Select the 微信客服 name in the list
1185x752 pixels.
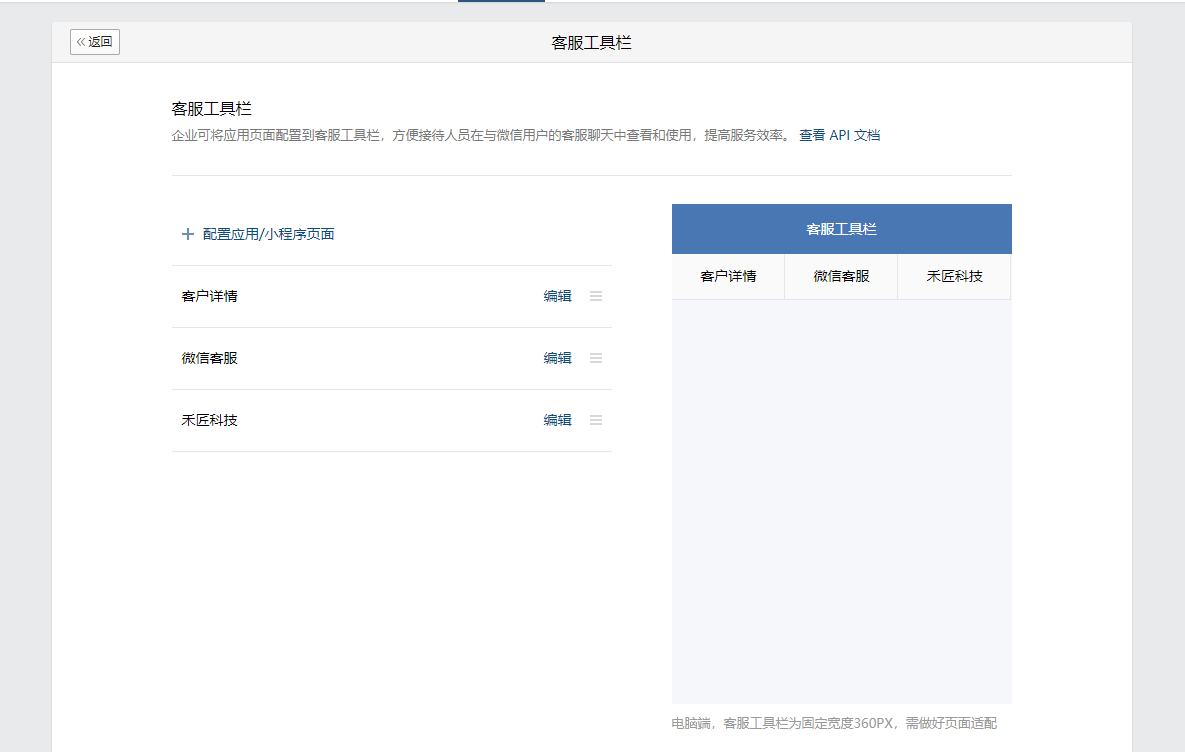click(x=210, y=358)
